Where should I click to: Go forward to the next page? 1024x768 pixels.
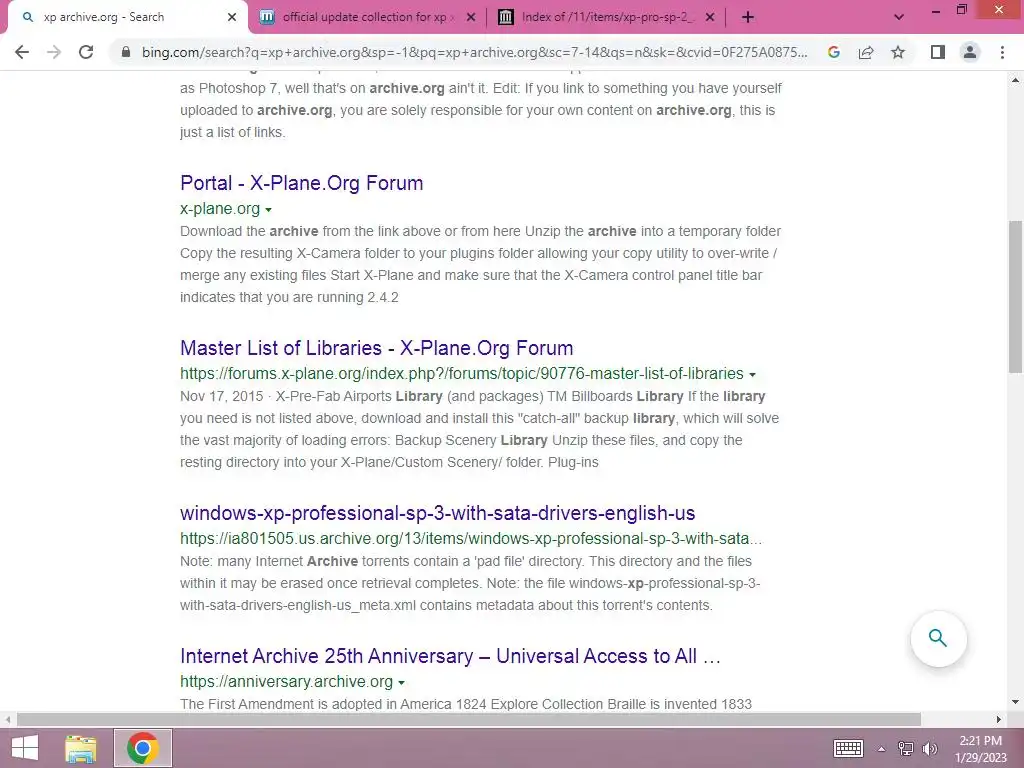pos(54,52)
